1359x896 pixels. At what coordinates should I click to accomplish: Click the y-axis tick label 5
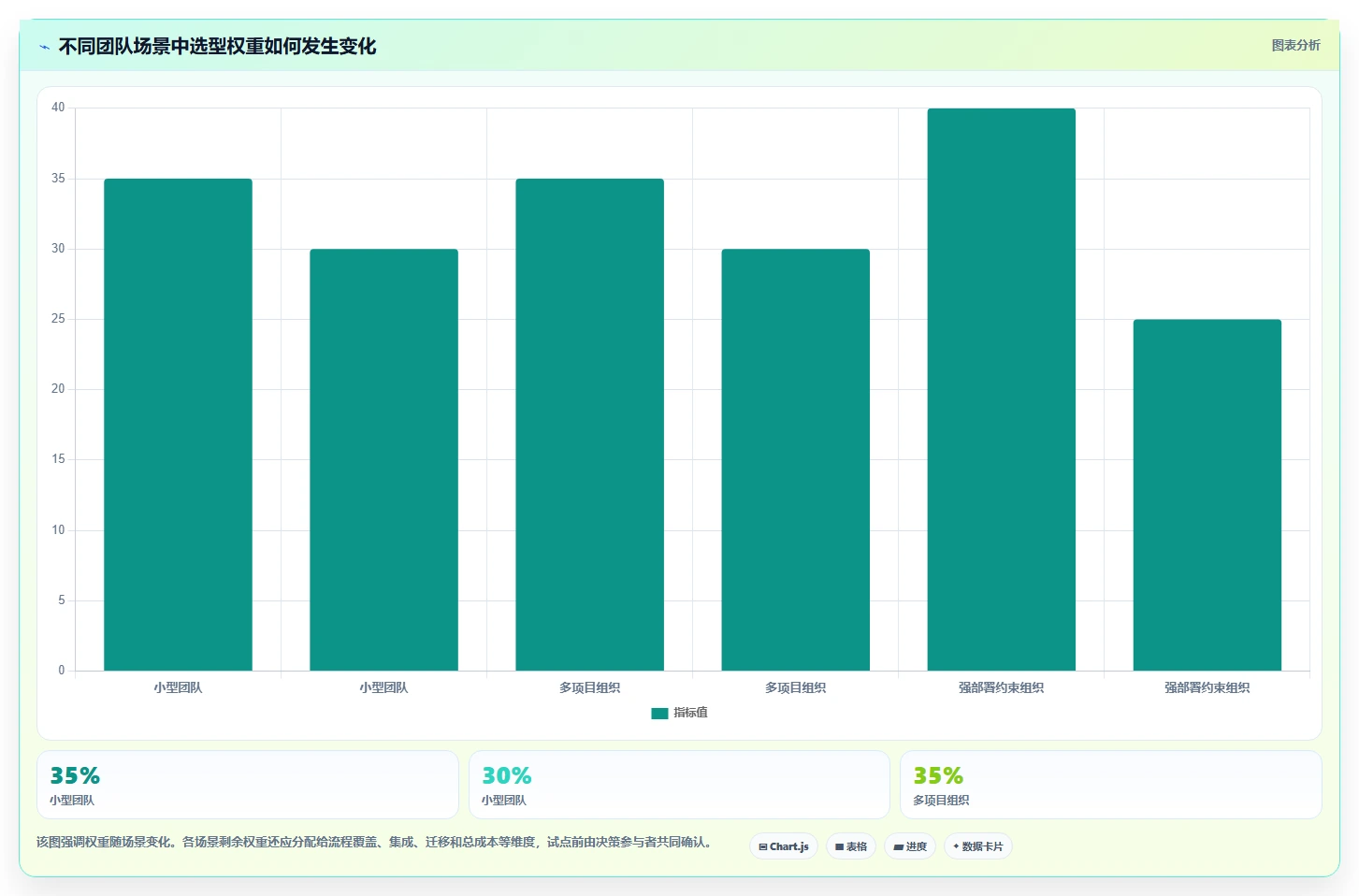point(62,600)
